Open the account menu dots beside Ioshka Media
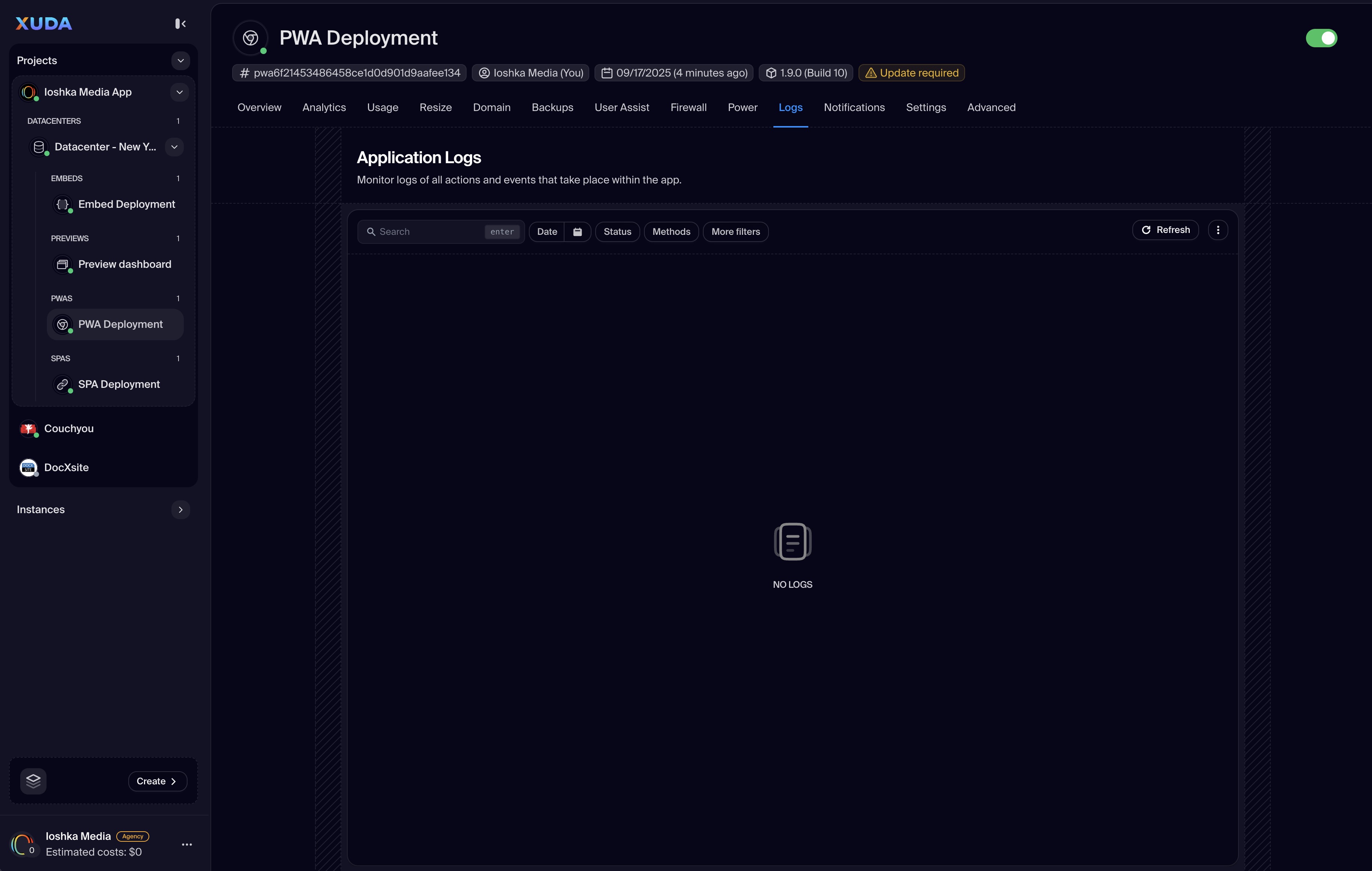This screenshot has height=871, width=1372. pyautogui.click(x=186, y=844)
